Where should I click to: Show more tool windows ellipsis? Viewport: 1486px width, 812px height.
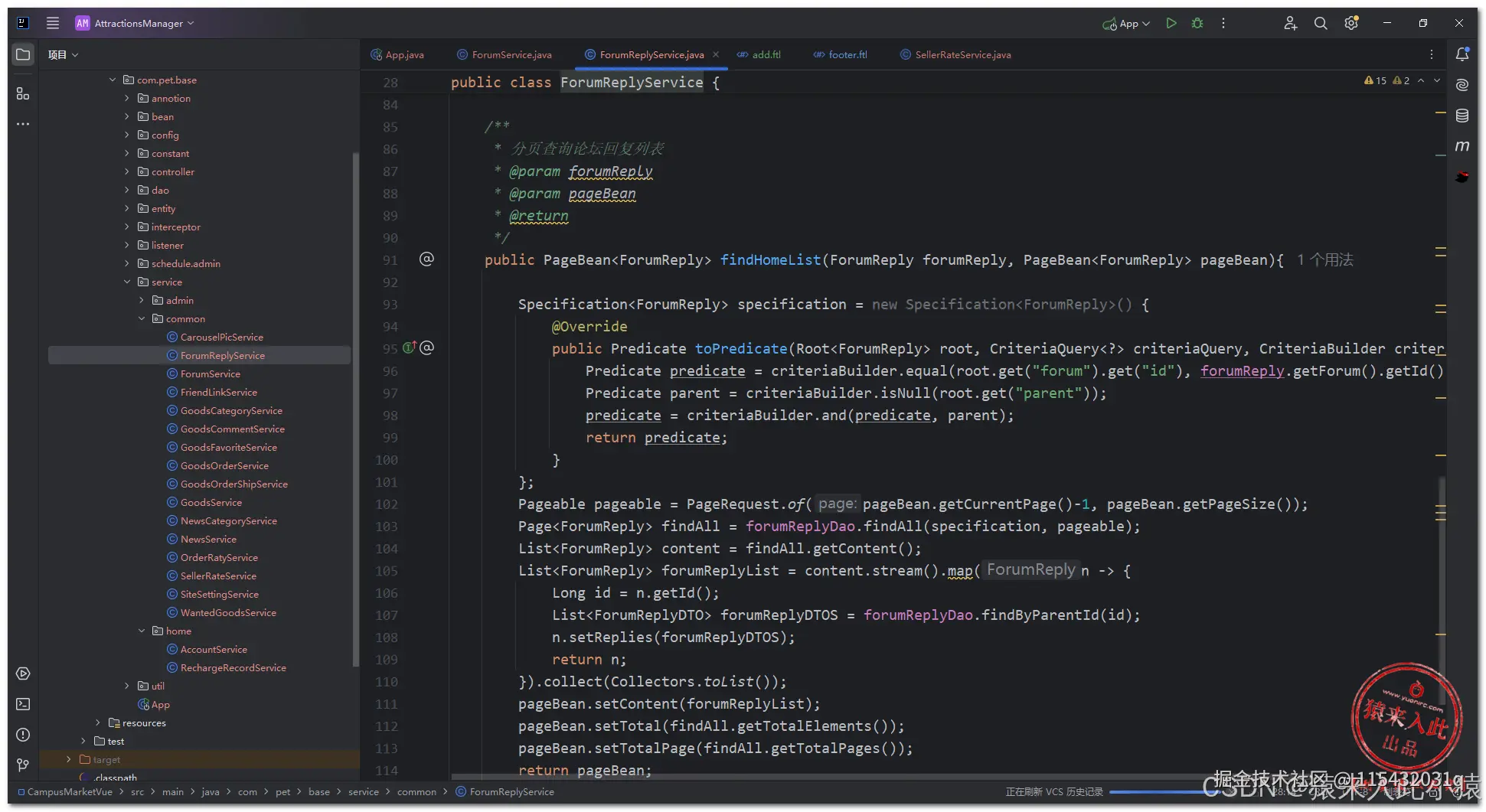(23, 123)
